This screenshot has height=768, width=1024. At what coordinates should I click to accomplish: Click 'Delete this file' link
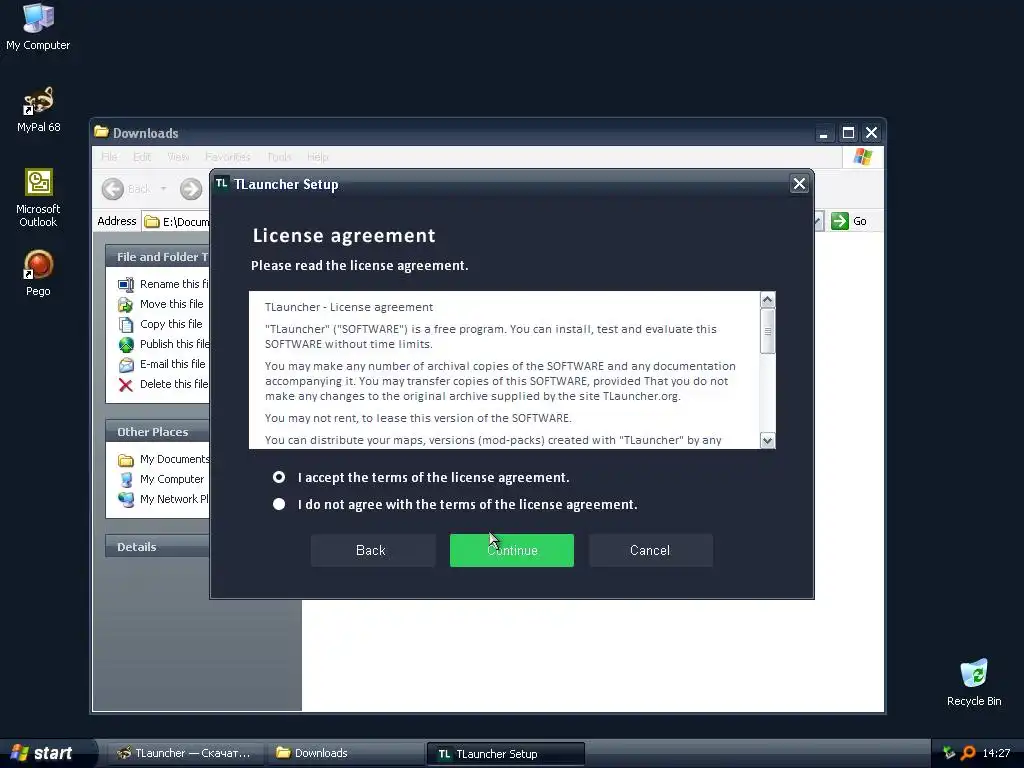174,384
